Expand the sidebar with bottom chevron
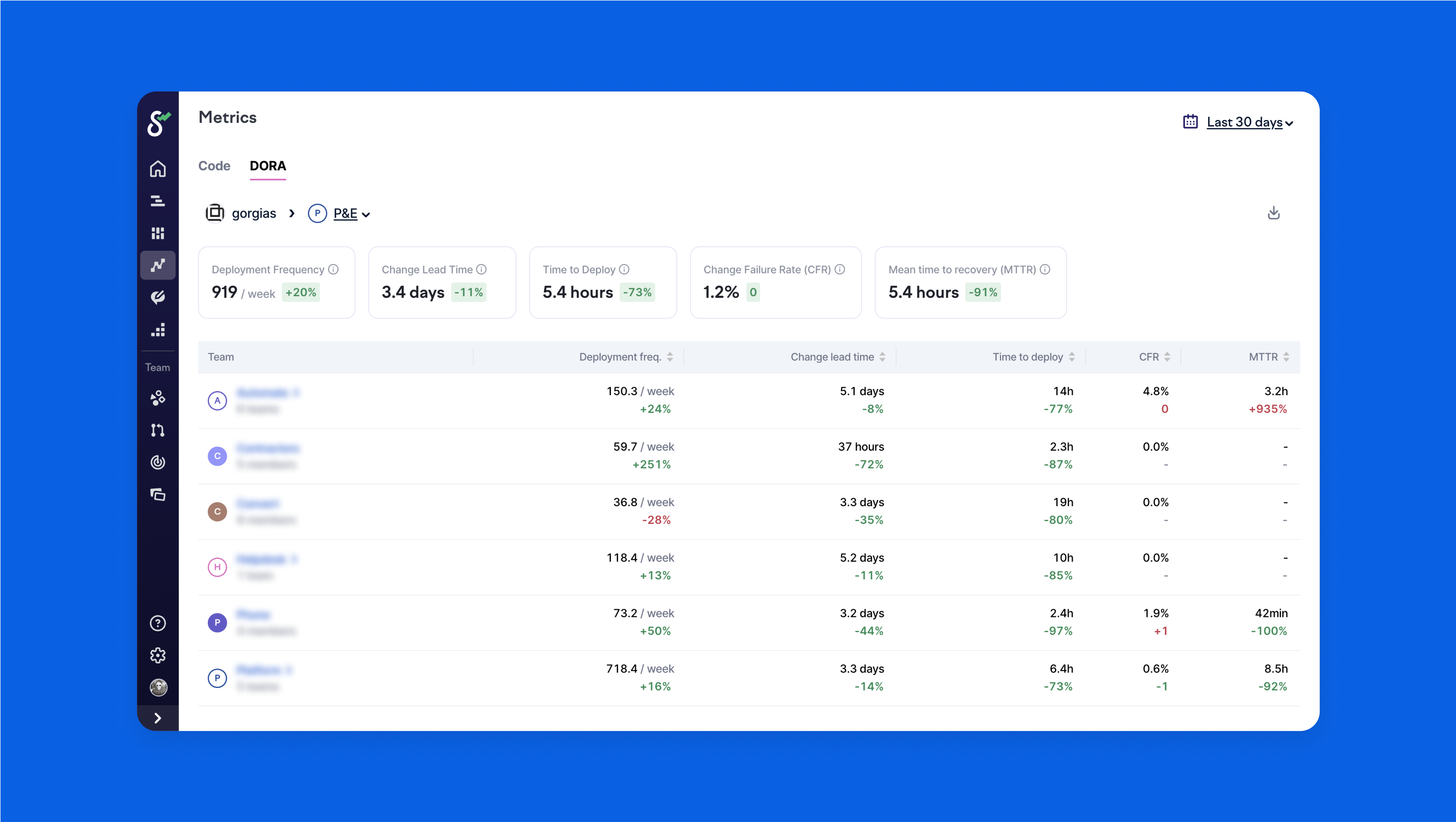 tap(158, 718)
